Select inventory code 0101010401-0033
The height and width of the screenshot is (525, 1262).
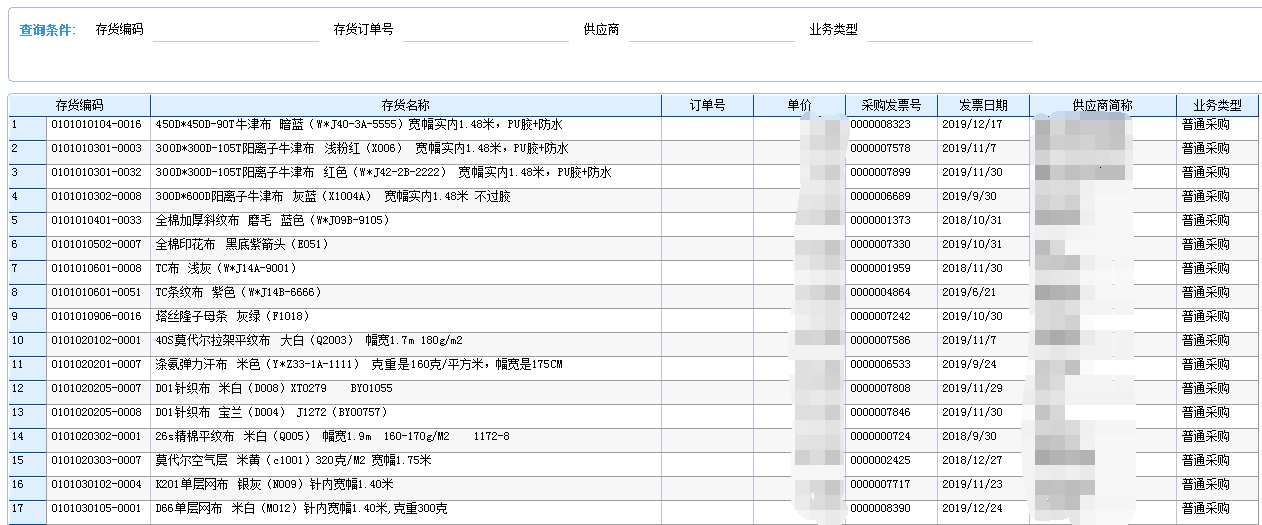[97, 221]
